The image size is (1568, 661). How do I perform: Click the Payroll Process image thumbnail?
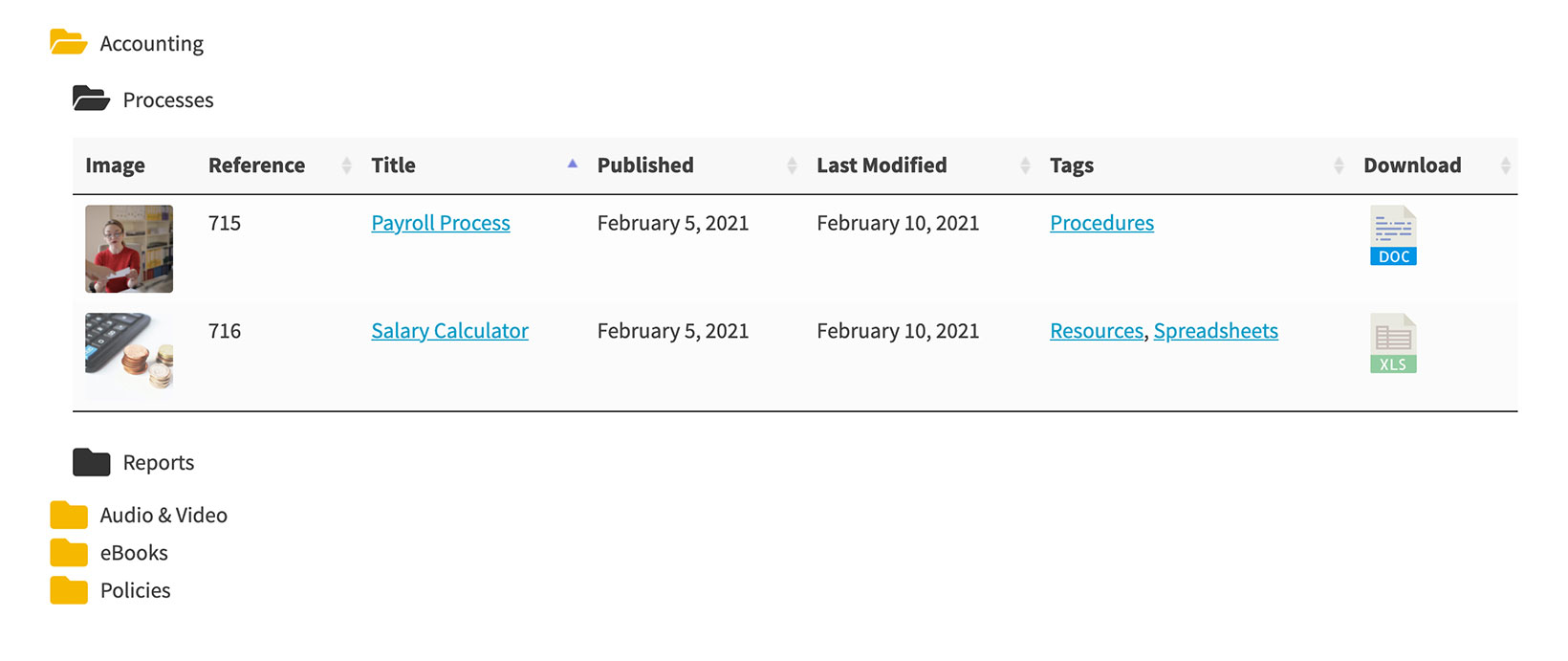tap(128, 249)
